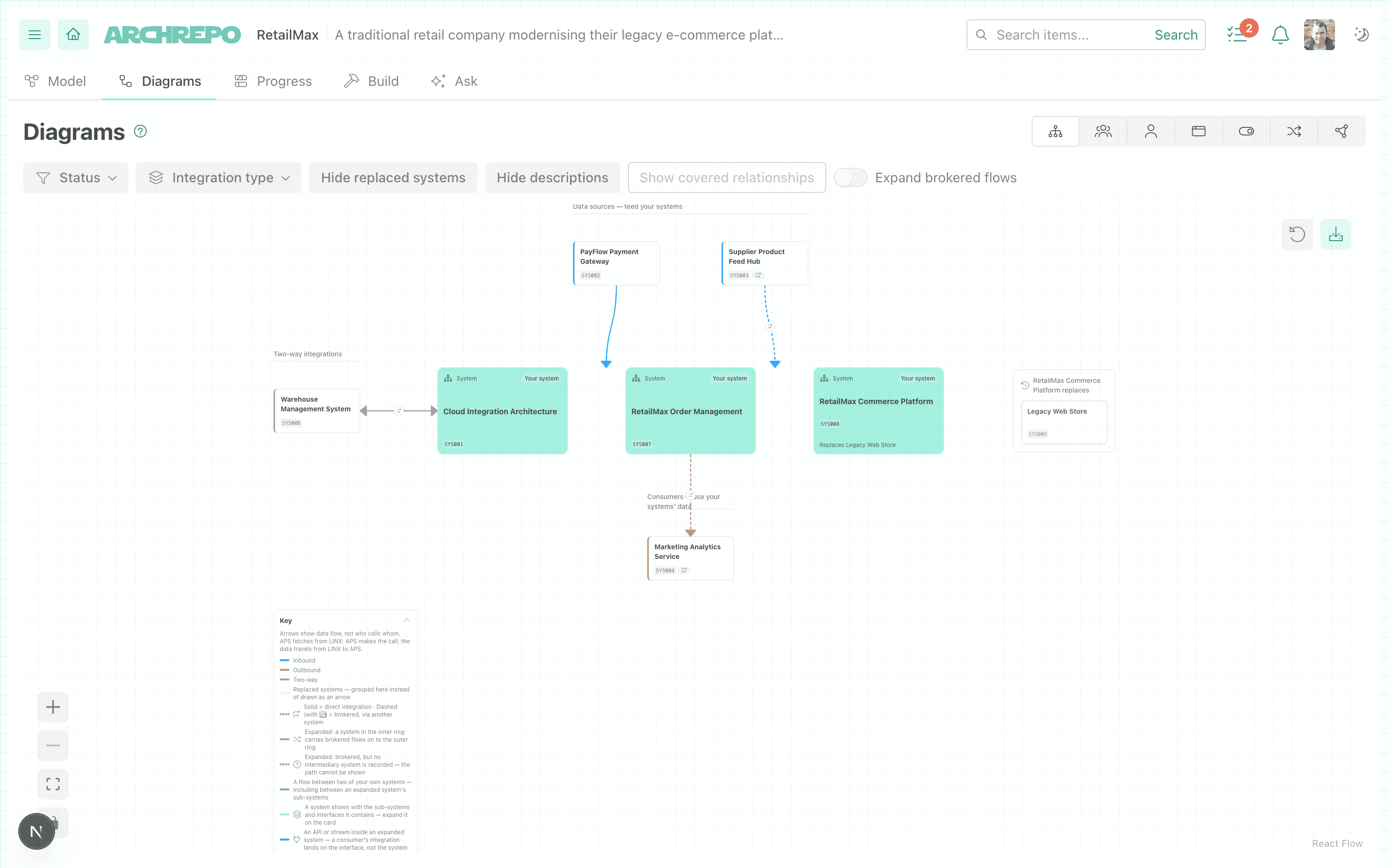Select Warehouse Management System node
1389x868 pixels.
coord(317,410)
